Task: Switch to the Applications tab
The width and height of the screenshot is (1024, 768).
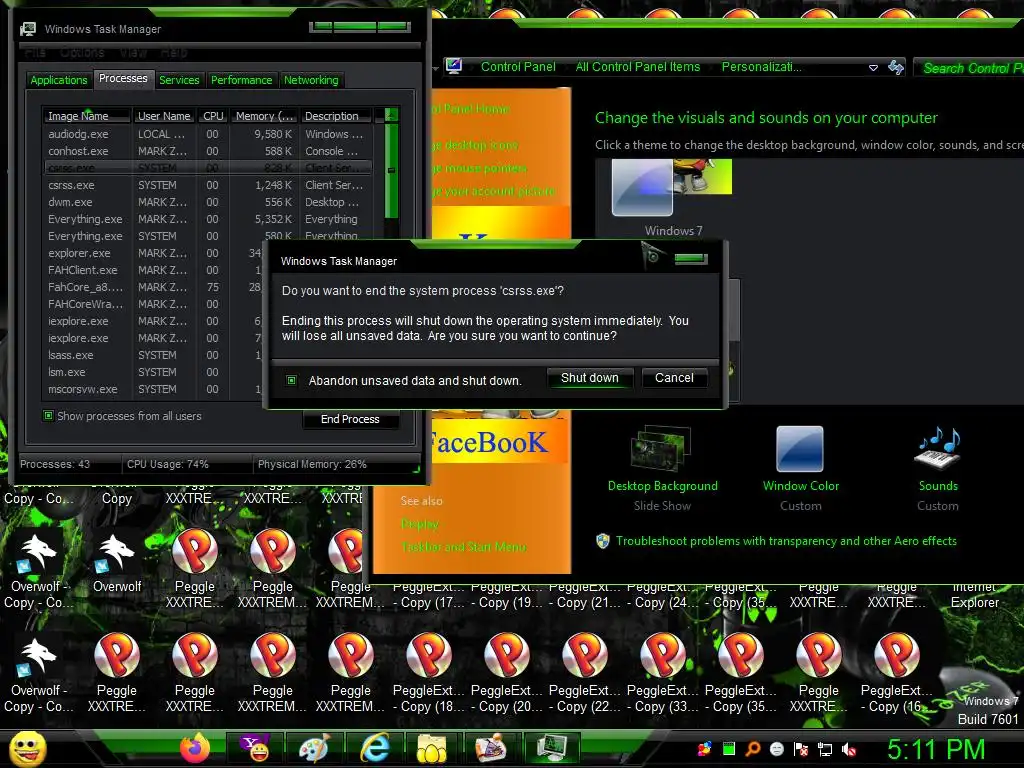Action: point(59,80)
